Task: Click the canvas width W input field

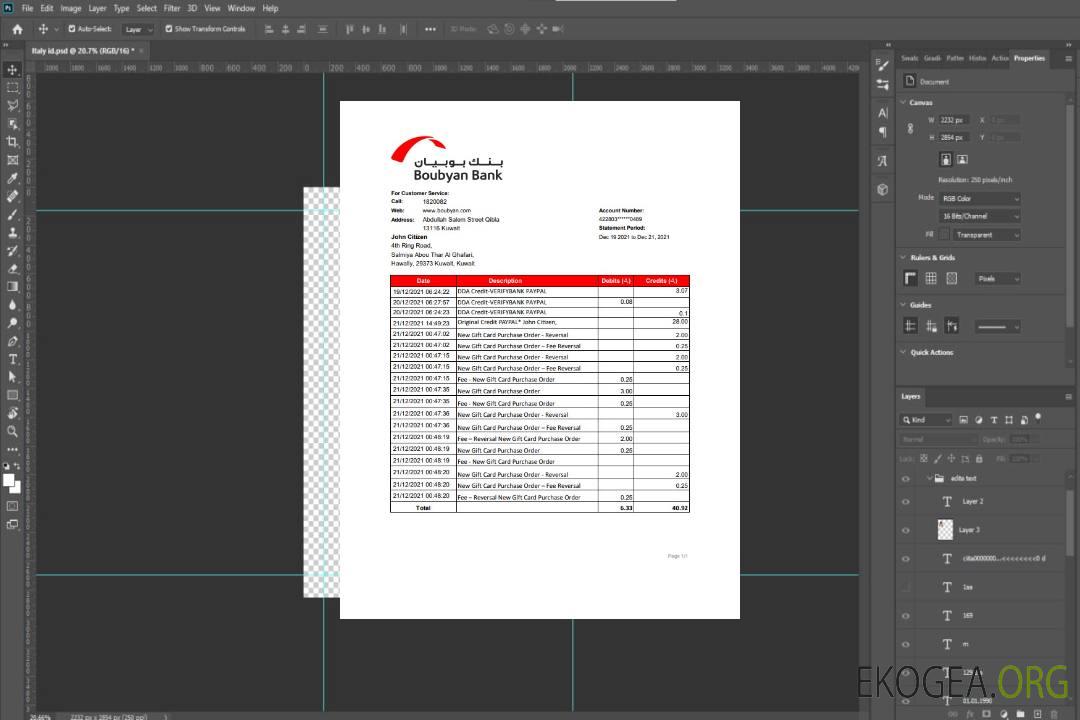Action: coord(954,120)
